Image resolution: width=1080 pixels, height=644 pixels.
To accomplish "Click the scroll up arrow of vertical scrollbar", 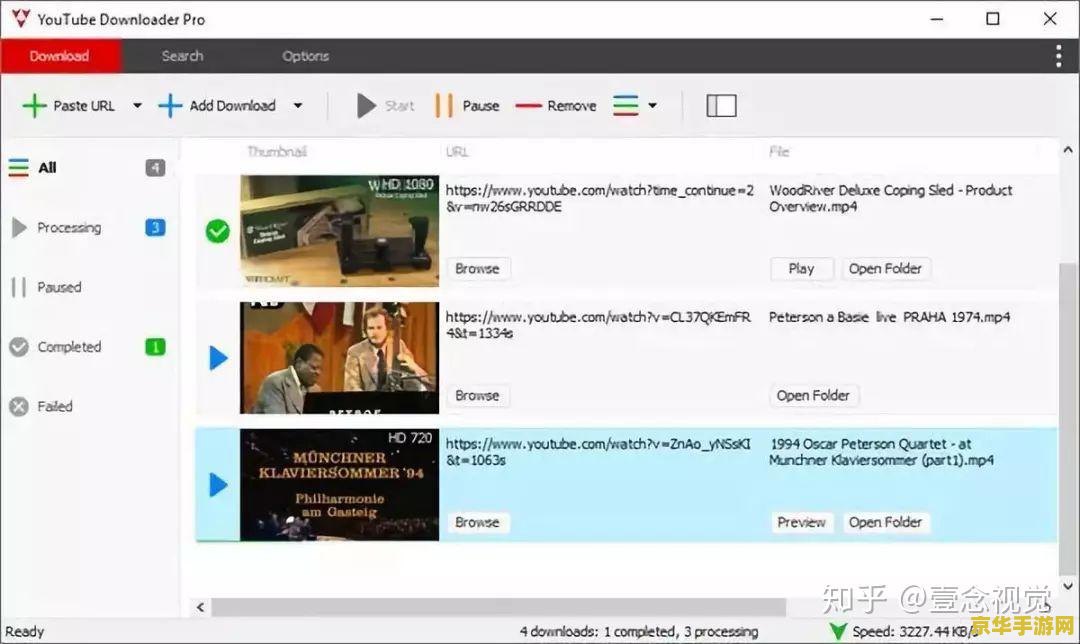I will [x=1068, y=149].
